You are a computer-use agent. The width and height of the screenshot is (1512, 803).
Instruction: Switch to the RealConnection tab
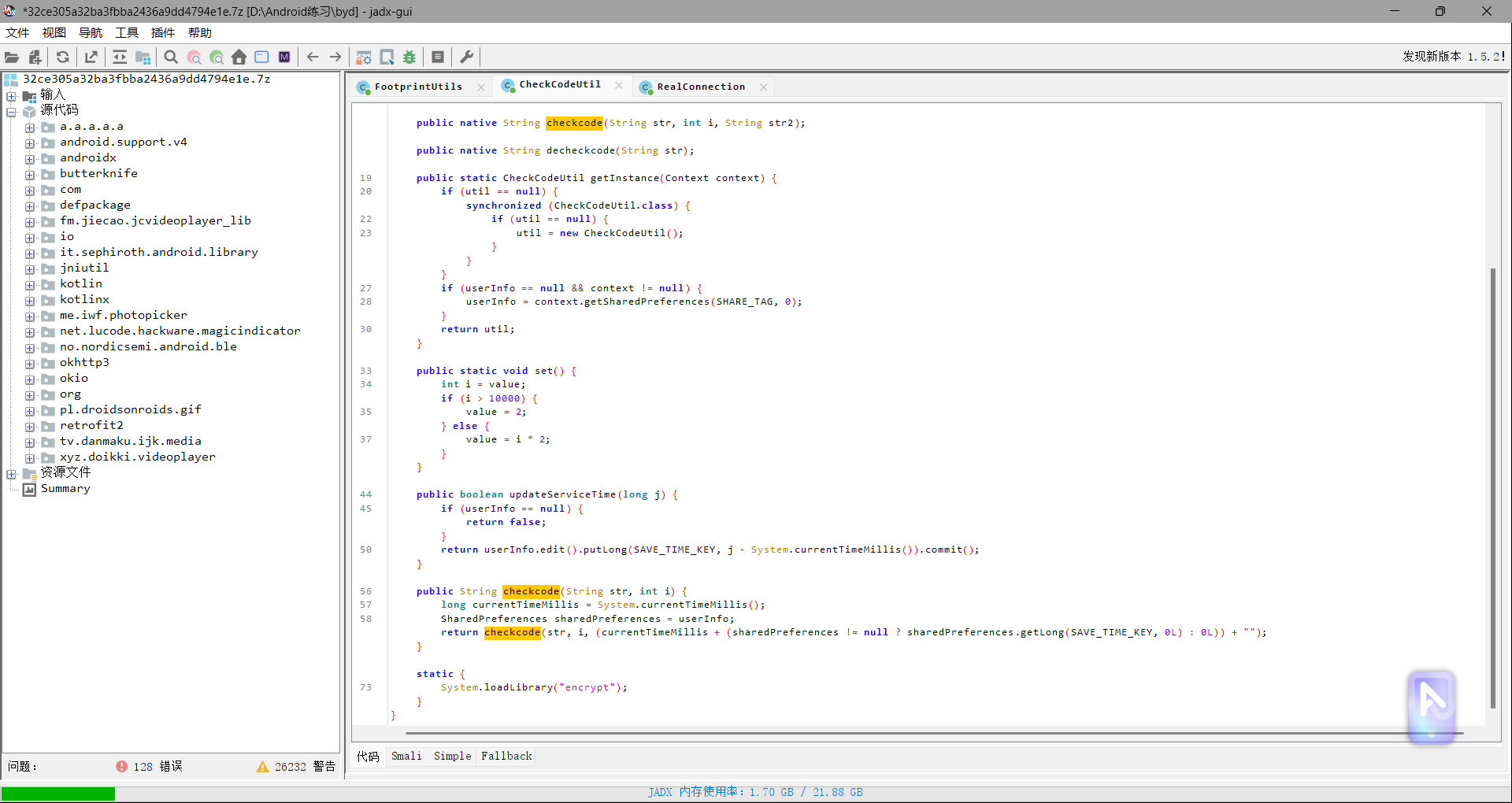[x=701, y=87]
